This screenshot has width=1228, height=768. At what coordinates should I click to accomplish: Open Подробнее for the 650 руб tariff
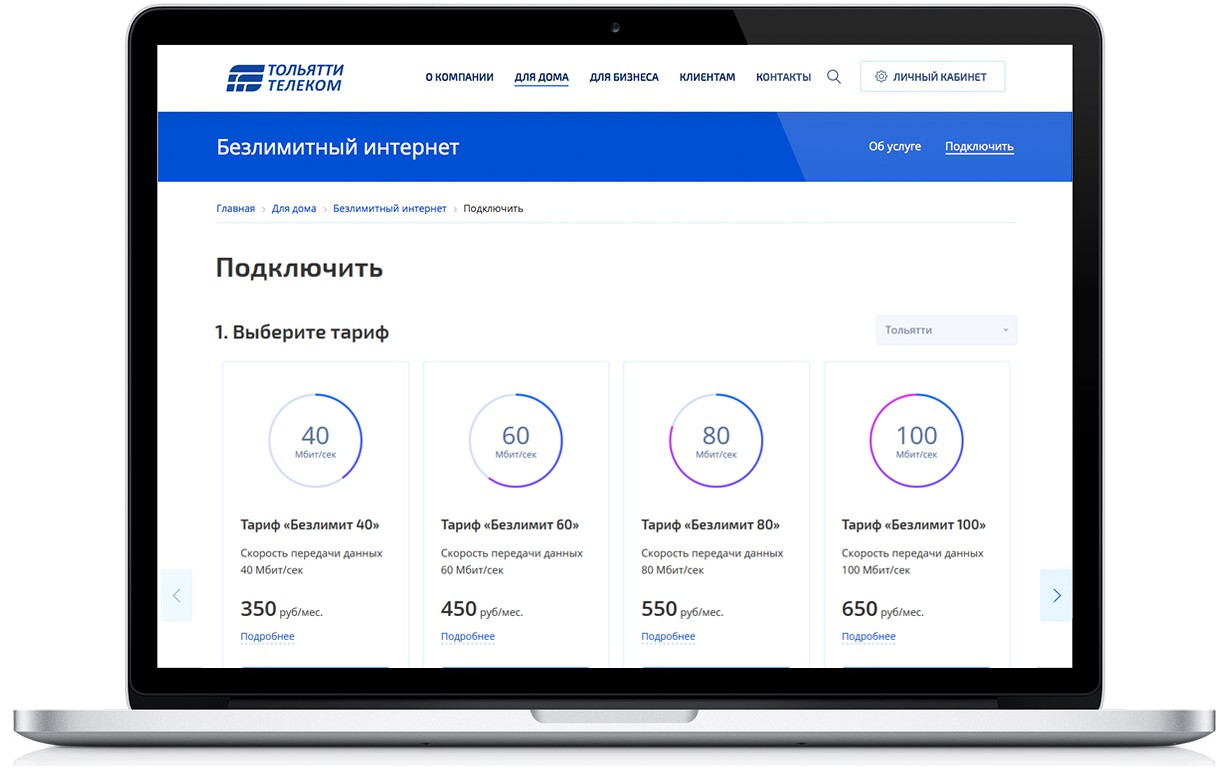869,637
